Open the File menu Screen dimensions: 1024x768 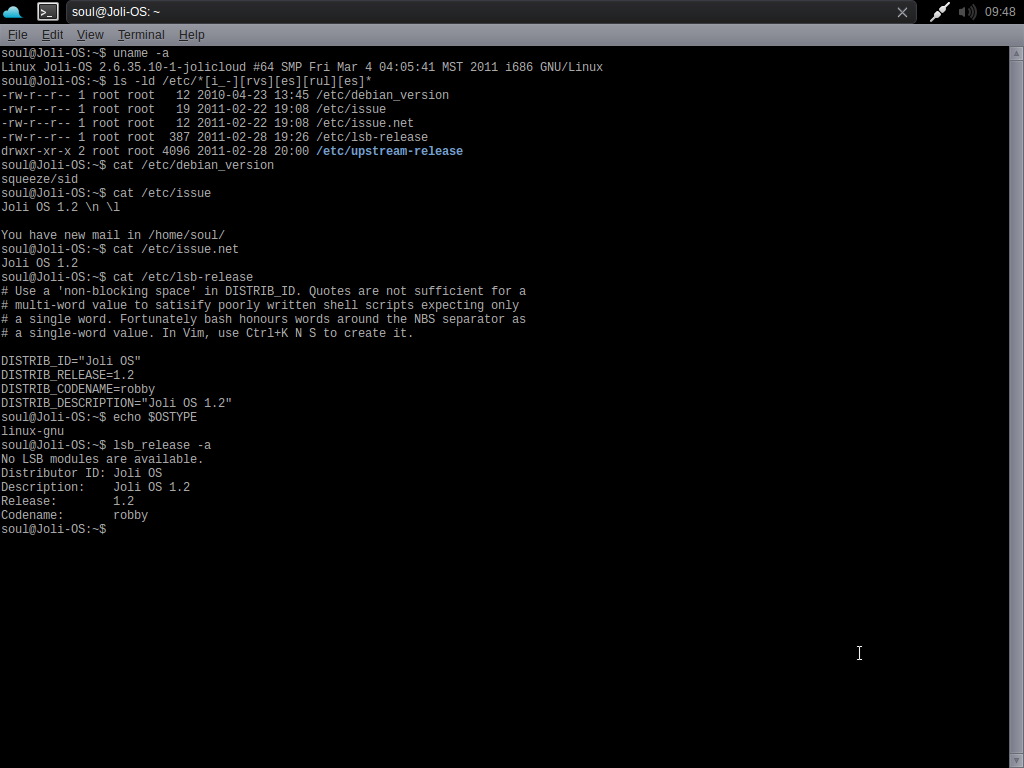pyautogui.click(x=18, y=35)
